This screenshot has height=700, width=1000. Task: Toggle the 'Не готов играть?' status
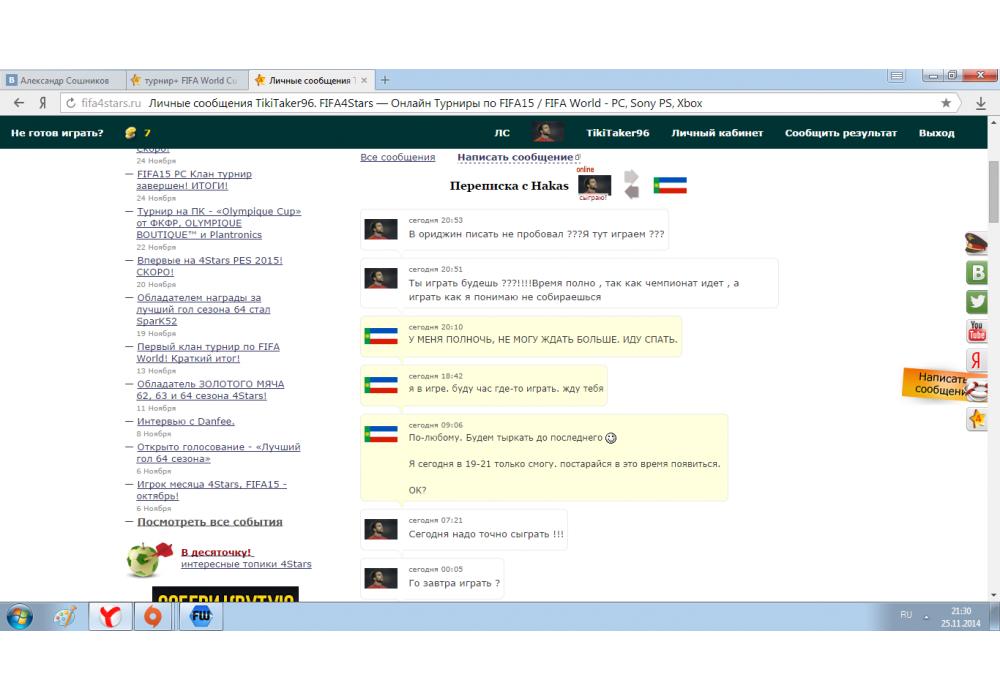[x=57, y=133]
